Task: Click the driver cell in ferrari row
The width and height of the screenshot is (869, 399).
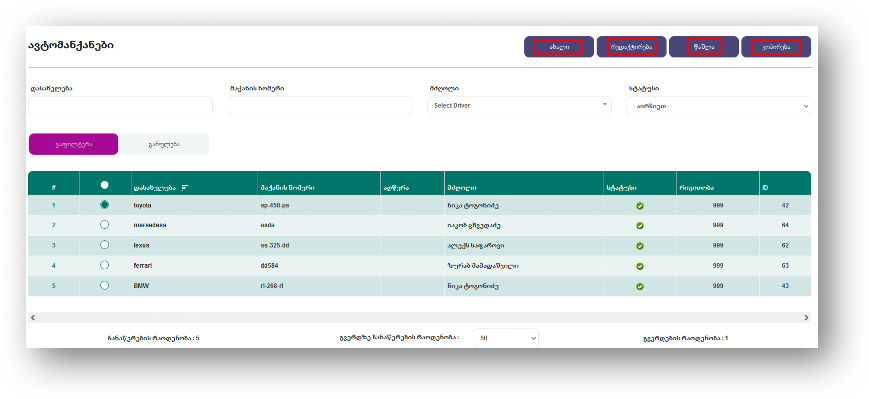Action: pyautogui.click(x=524, y=266)
